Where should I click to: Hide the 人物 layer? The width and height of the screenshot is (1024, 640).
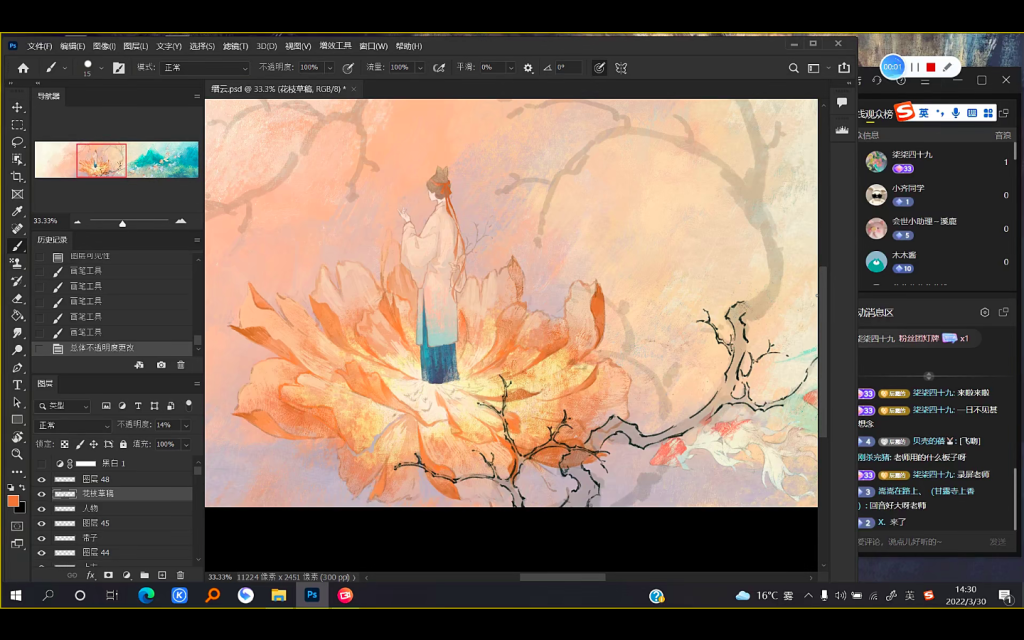pos(42,509)
